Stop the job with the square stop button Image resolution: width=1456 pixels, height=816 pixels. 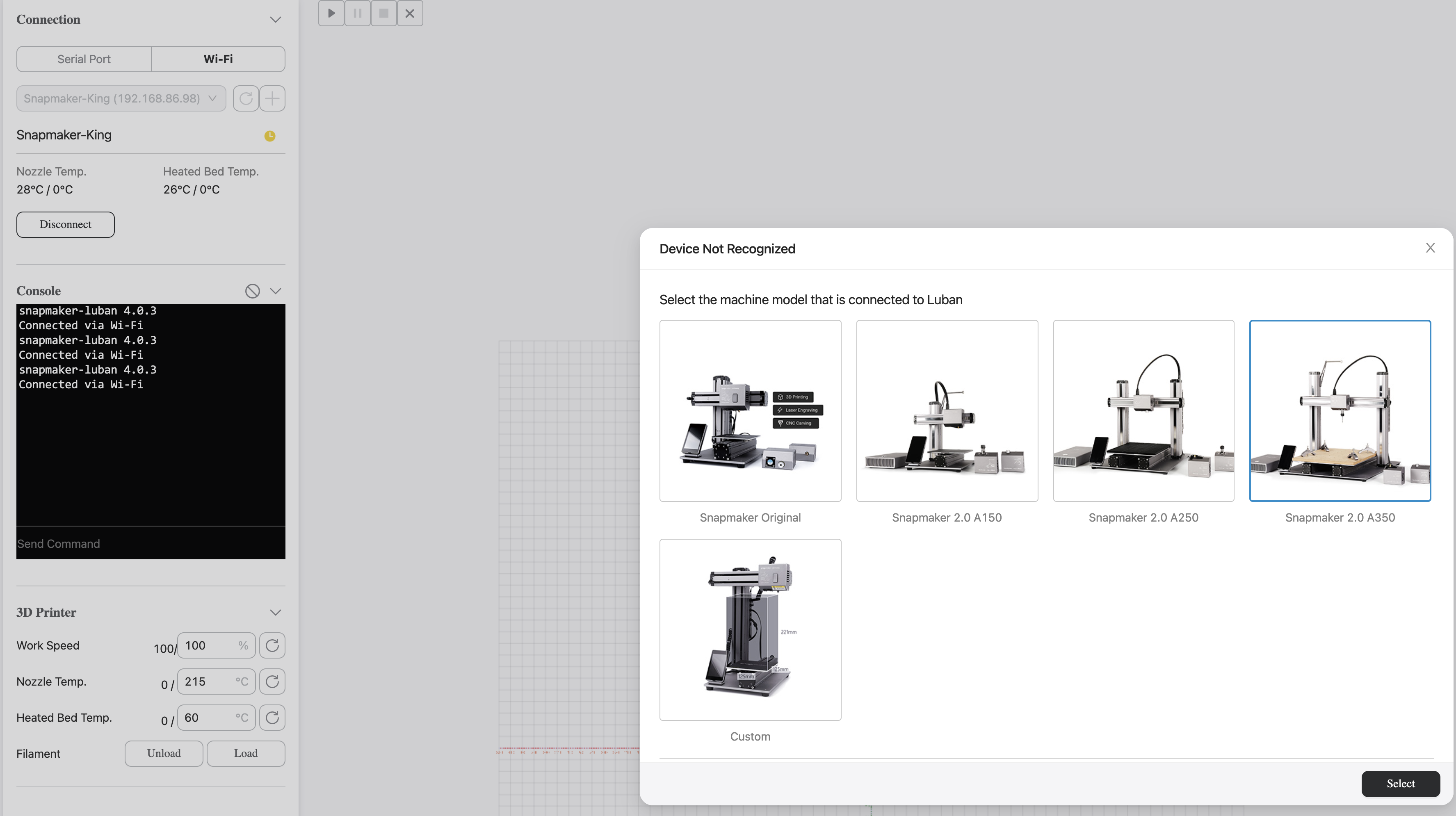coord(384,13)
